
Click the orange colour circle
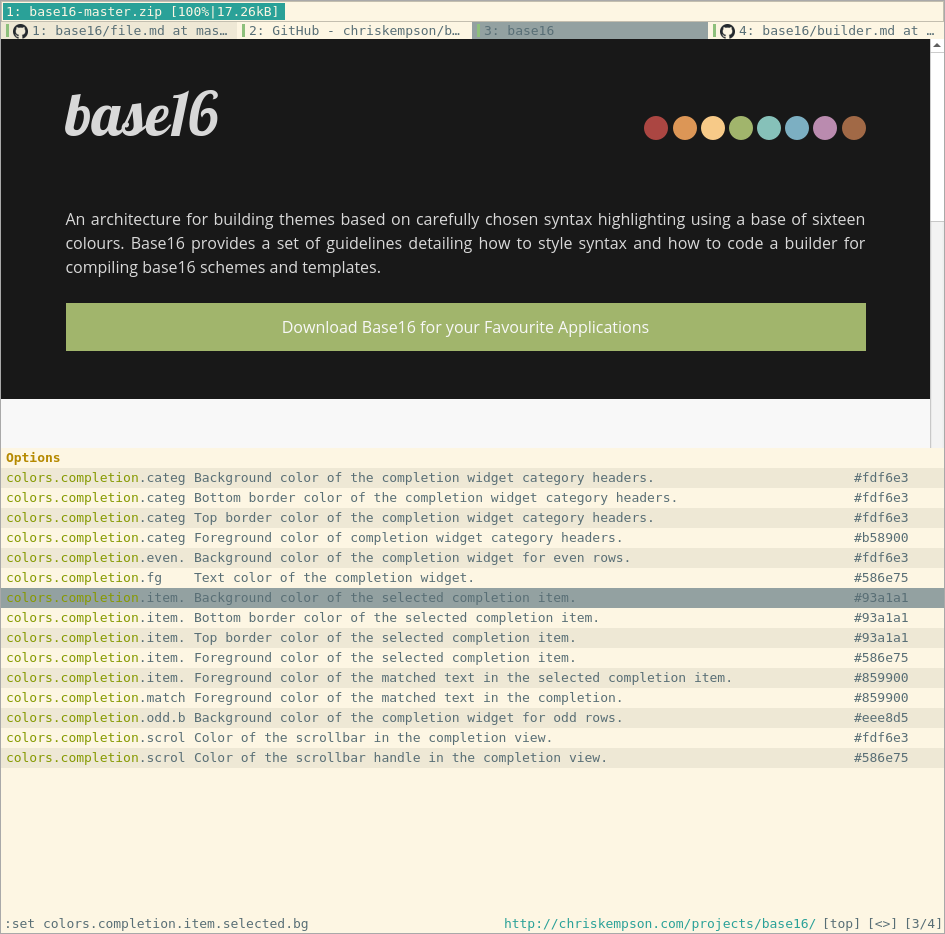tap(685, 128)
